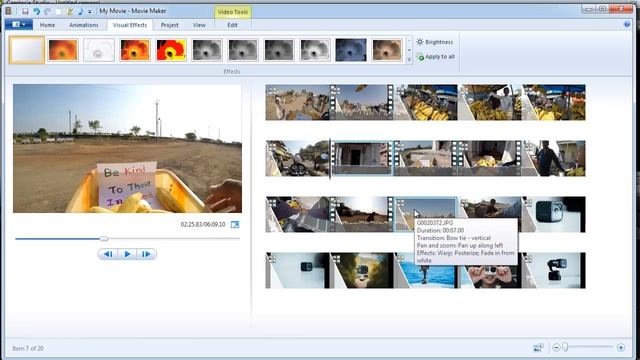The image size is (640, 360).
Task: Click Apply to all
Action: pyautogui.click(x=435, y=57)
